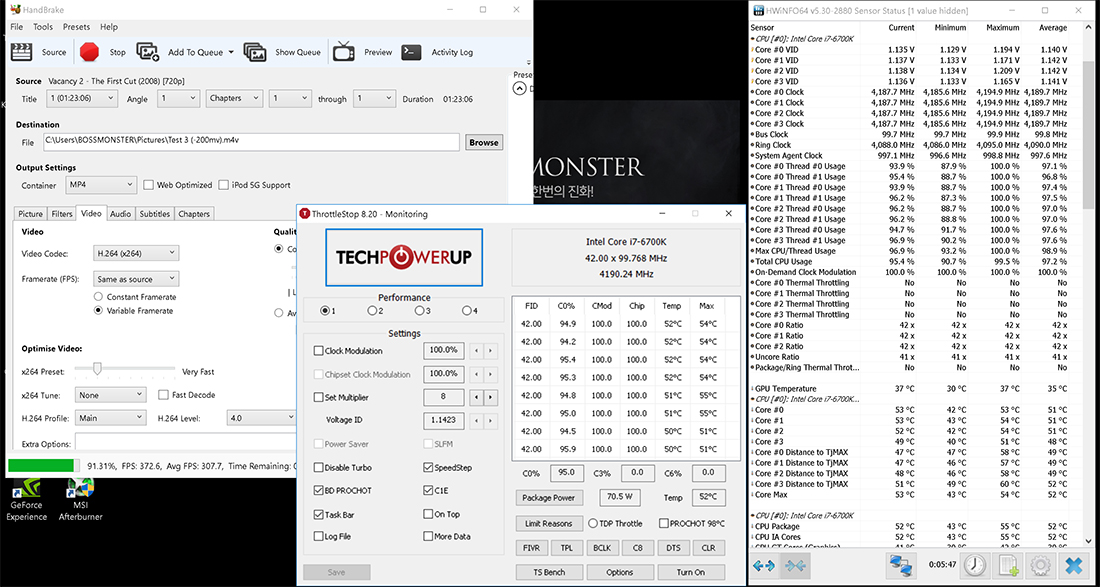The image size is (1100, 587).
Task: Stop the encode with red Stop icon
Action: pyautogui.click(x=90, y=52)
